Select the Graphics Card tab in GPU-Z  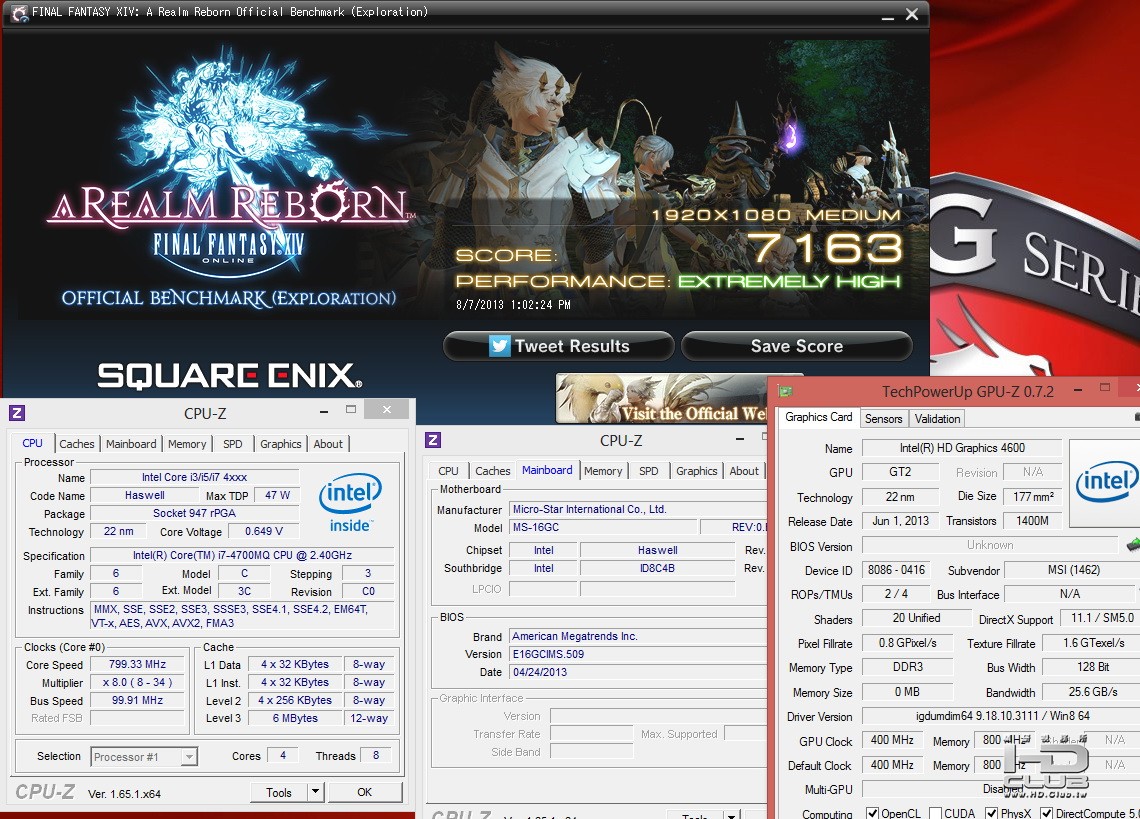(x=819, y=417)
